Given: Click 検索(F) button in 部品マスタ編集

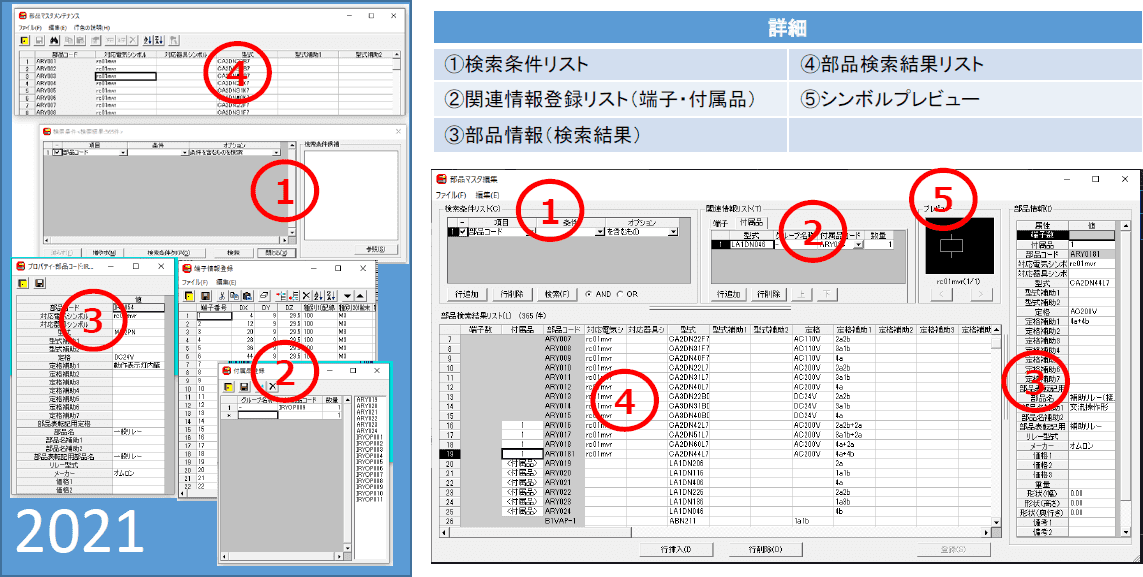Looking at the screenshot, I should coord(557,294).
